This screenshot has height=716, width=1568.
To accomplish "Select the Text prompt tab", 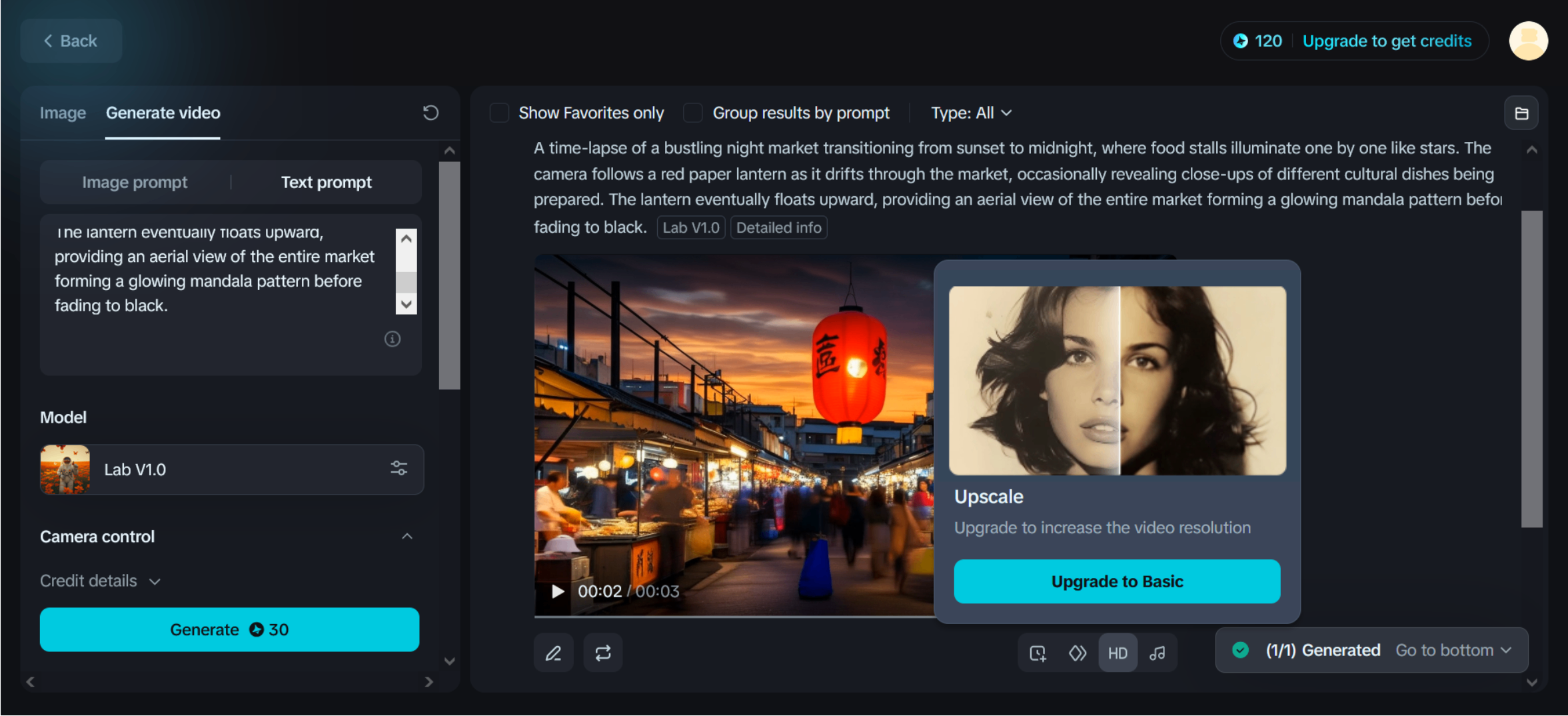I will (327, 182).
